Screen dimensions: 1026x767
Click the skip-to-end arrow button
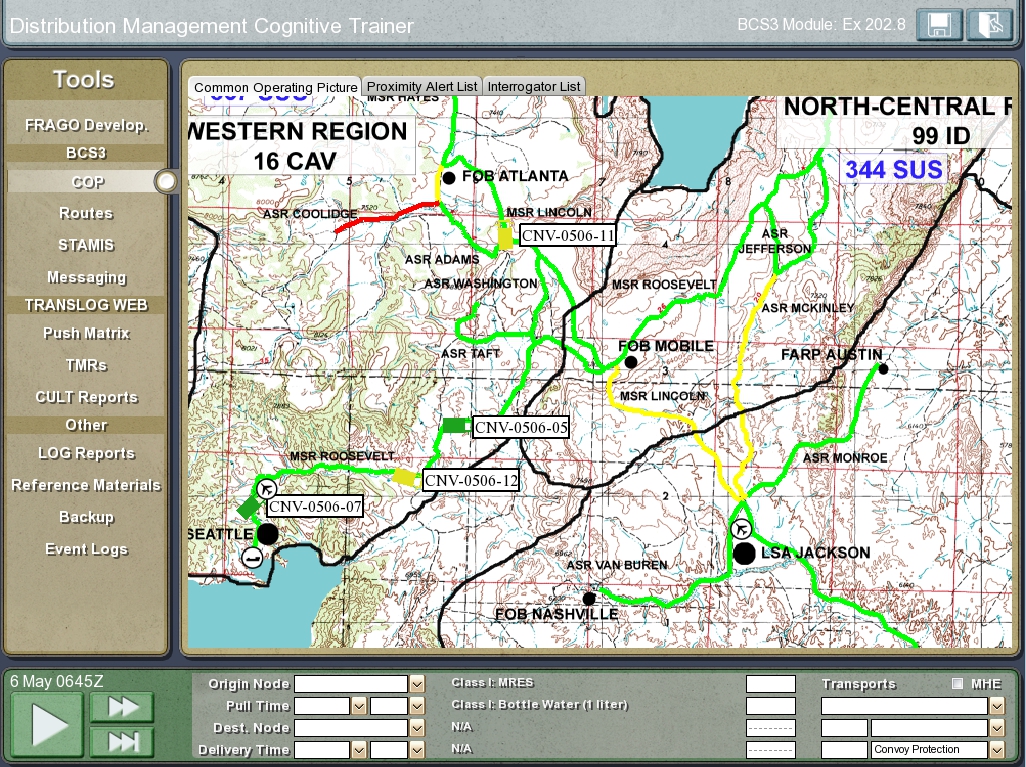122,741
